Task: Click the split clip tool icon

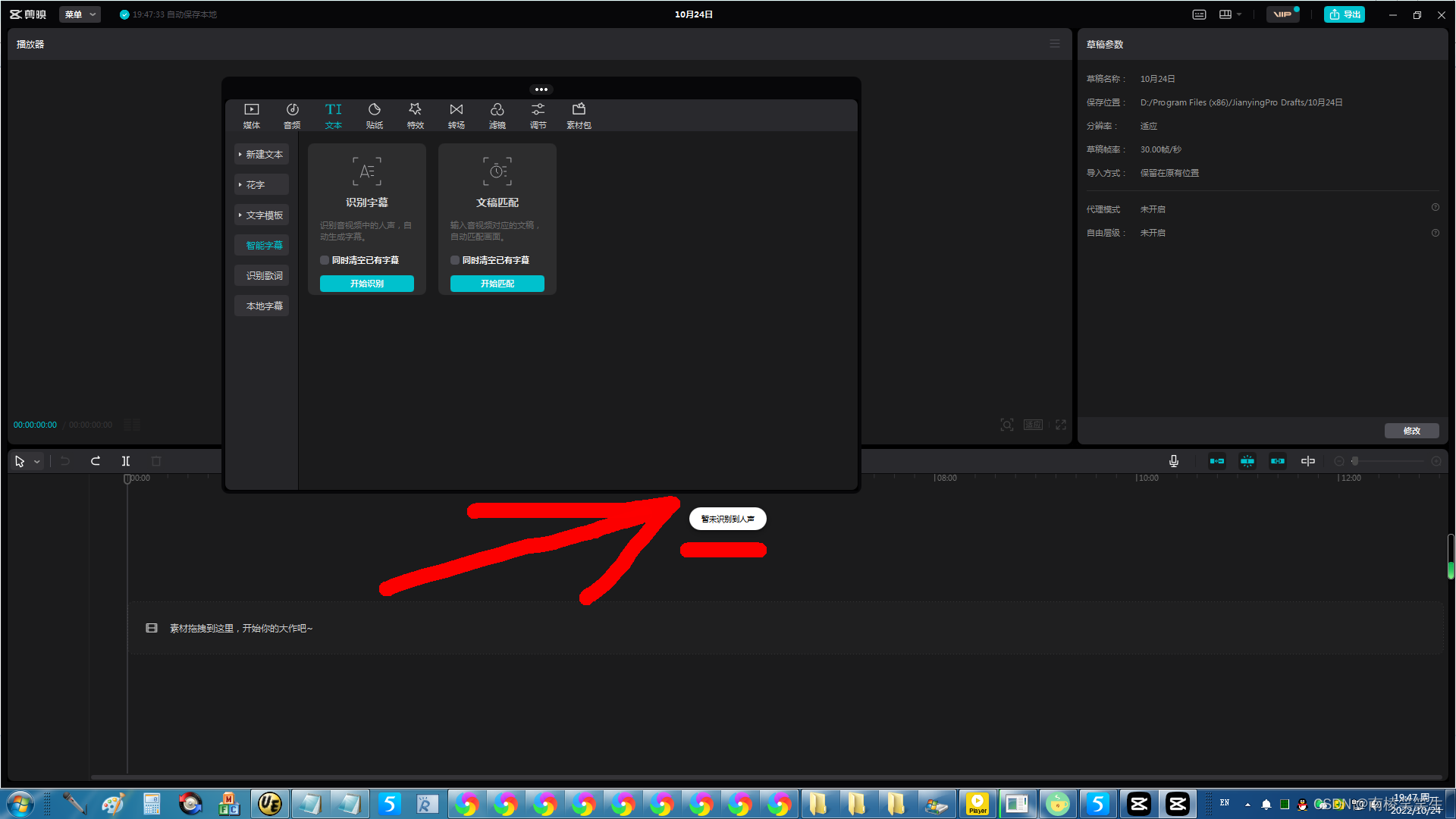Action: coord(126,461)
